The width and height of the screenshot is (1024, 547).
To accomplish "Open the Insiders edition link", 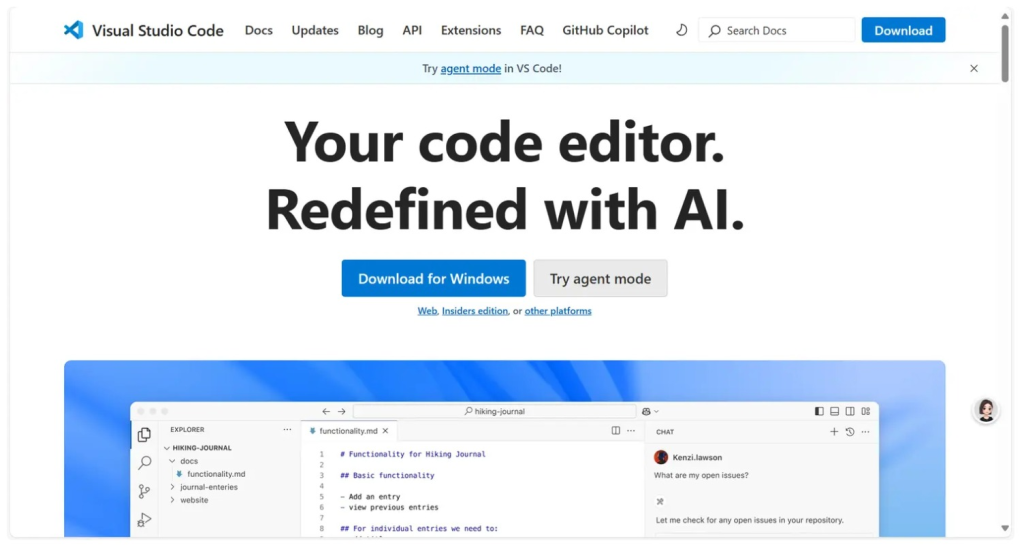I will pos(475,311).
